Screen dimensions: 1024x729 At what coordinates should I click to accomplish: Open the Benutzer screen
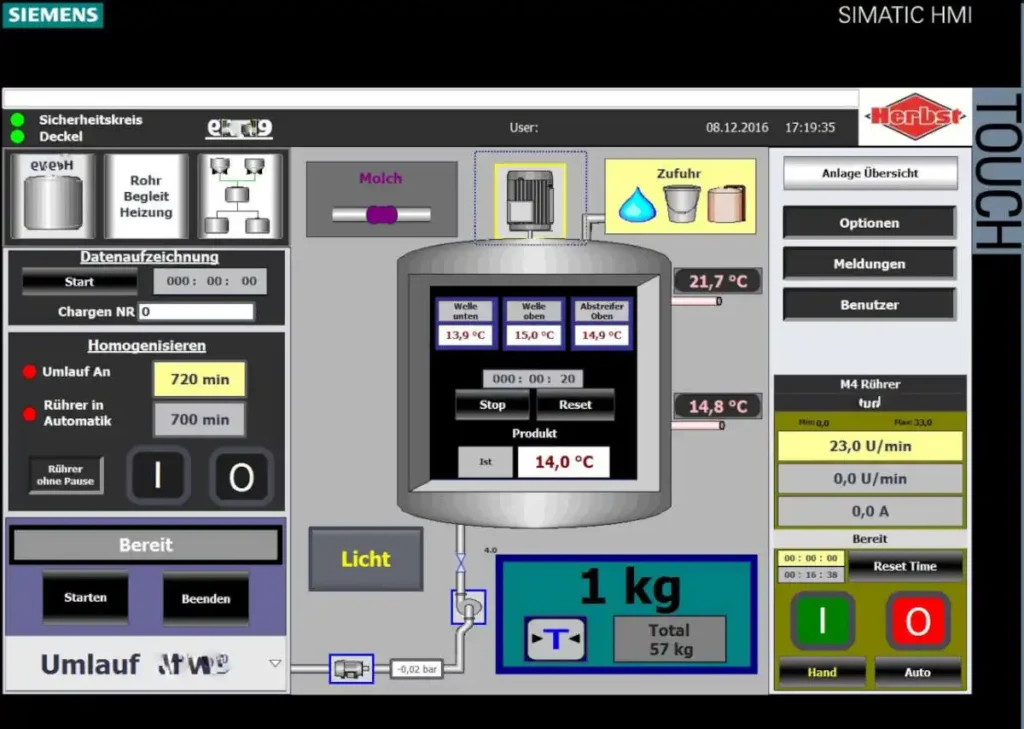click(869, 305)
